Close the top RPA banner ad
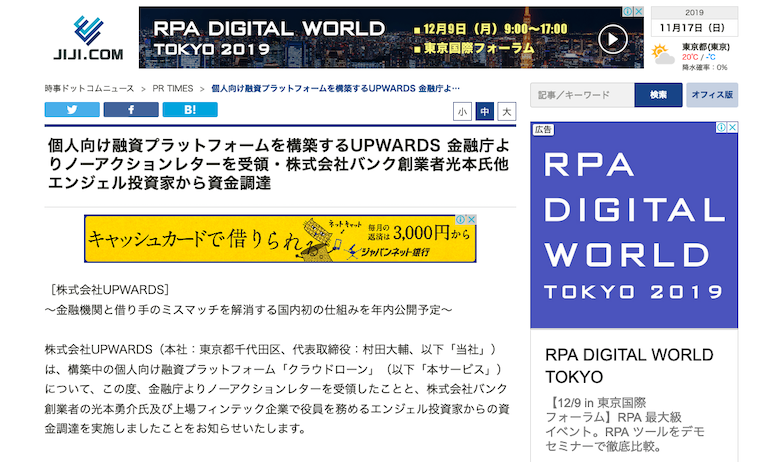 (x=639, y=12)
